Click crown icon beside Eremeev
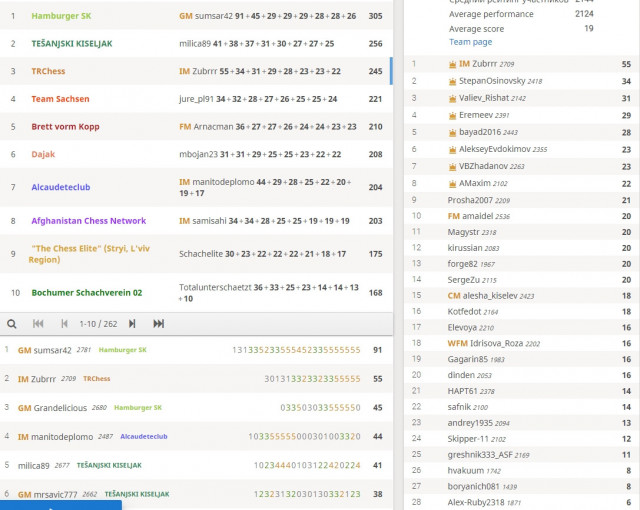The width and height of the screenshot is (640, 510). coord(452,115)
